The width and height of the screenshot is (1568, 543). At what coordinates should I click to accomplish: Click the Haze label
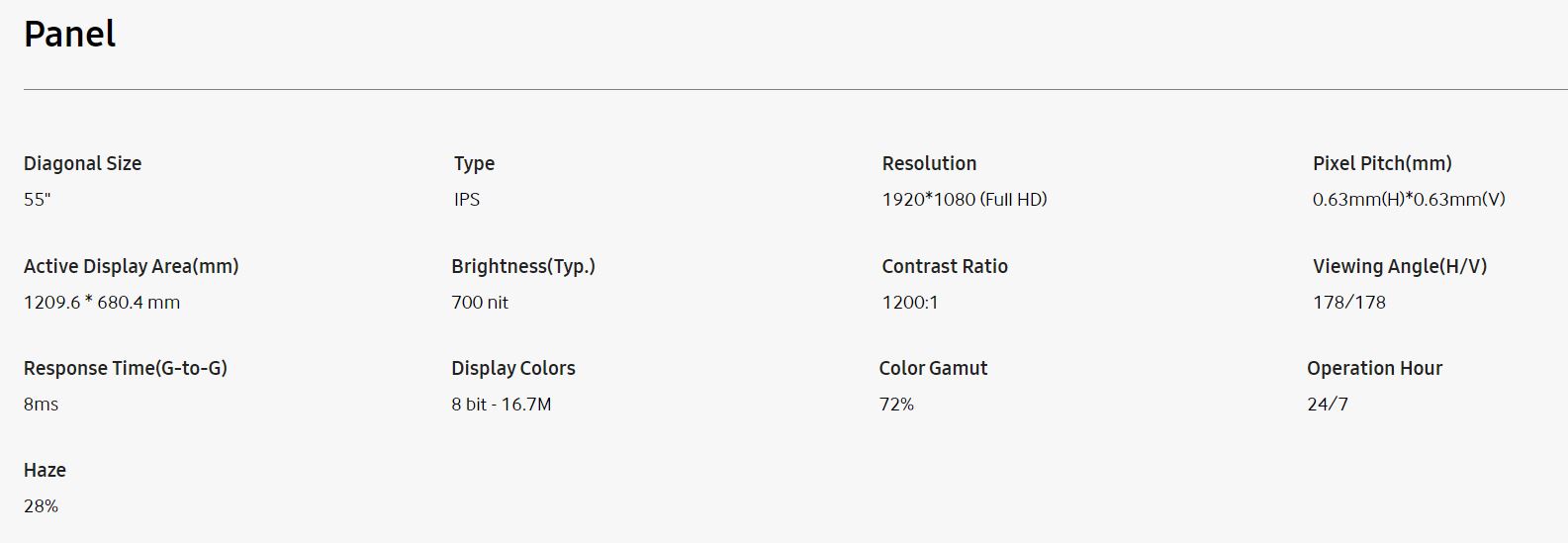(x=45, y=471)
